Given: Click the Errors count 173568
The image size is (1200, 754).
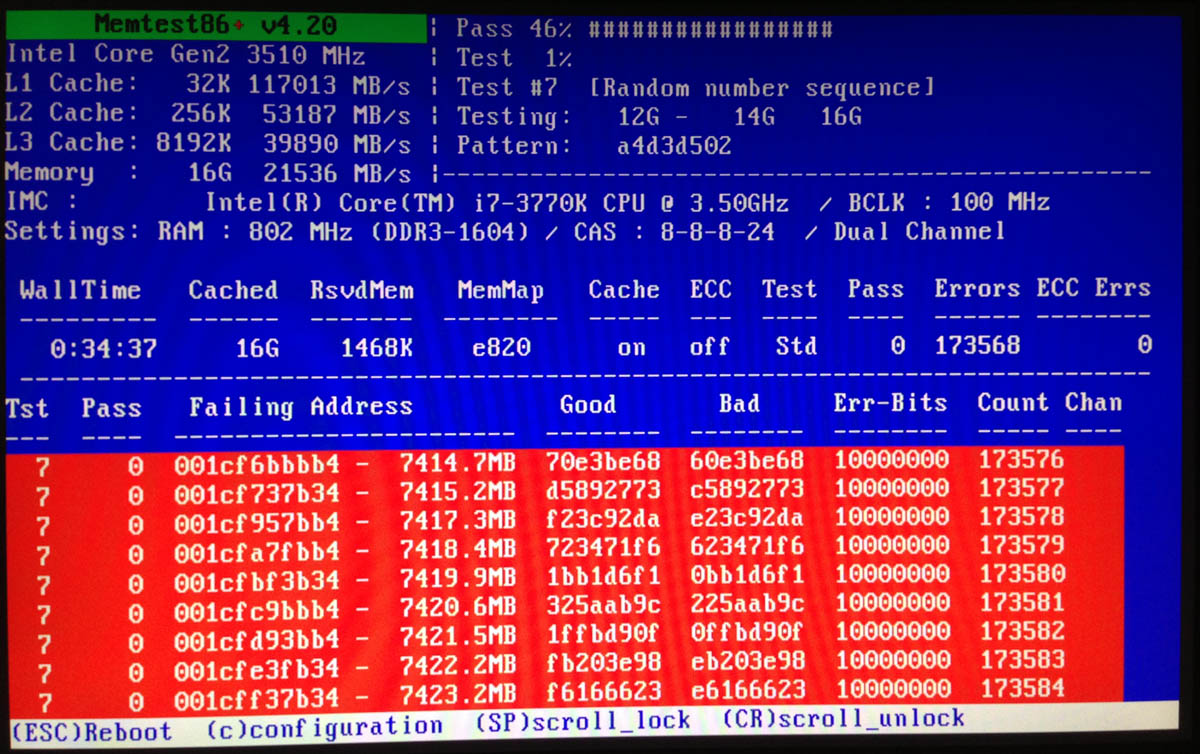Looking at the screenshot, I should click(977, 346).
